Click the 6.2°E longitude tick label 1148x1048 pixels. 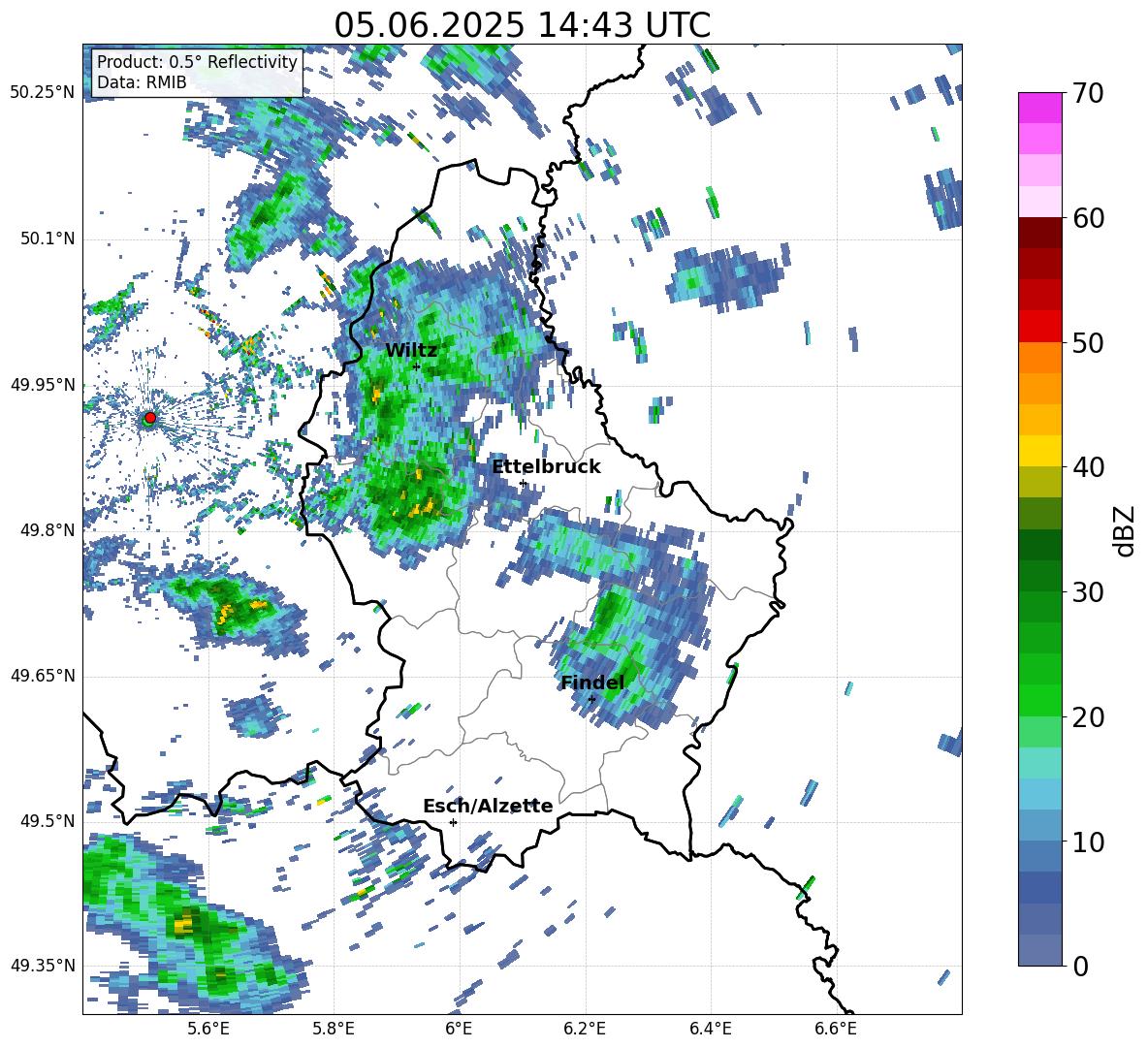[x=585, y=1029]
